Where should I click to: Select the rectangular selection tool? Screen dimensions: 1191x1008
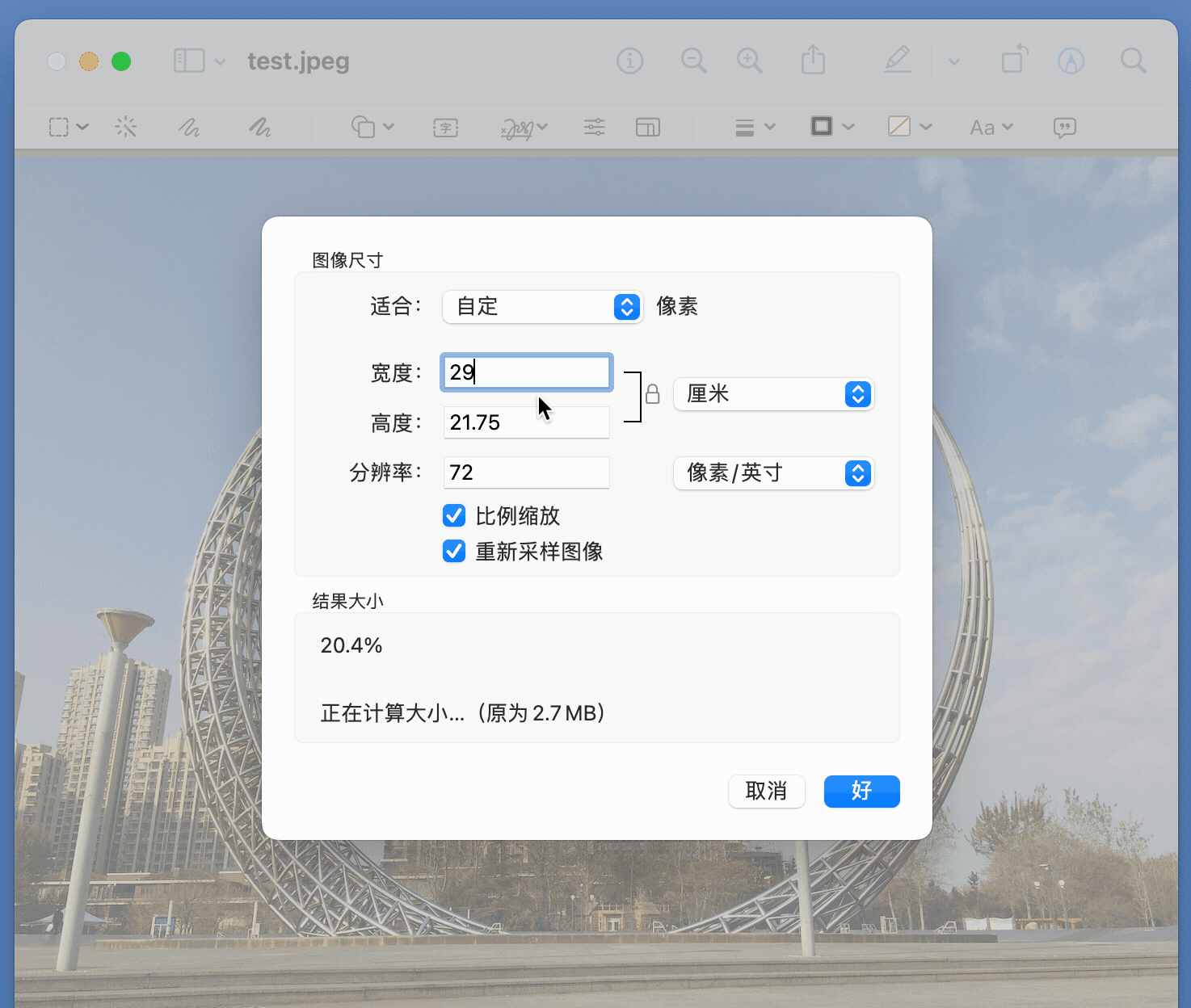pyautogui.click(x=59, y=127)
